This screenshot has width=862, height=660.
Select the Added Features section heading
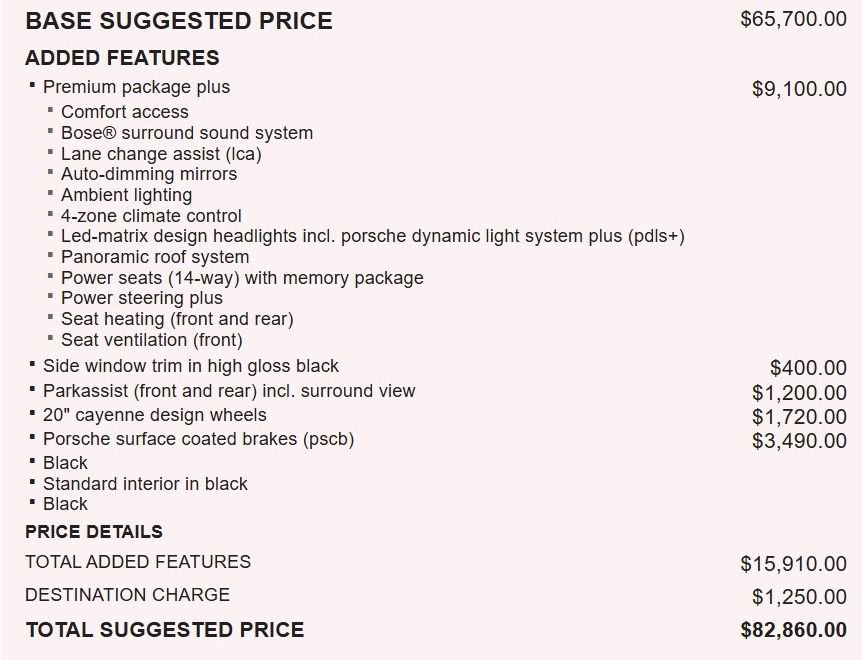pyautogui.click(x=122, y=58)
